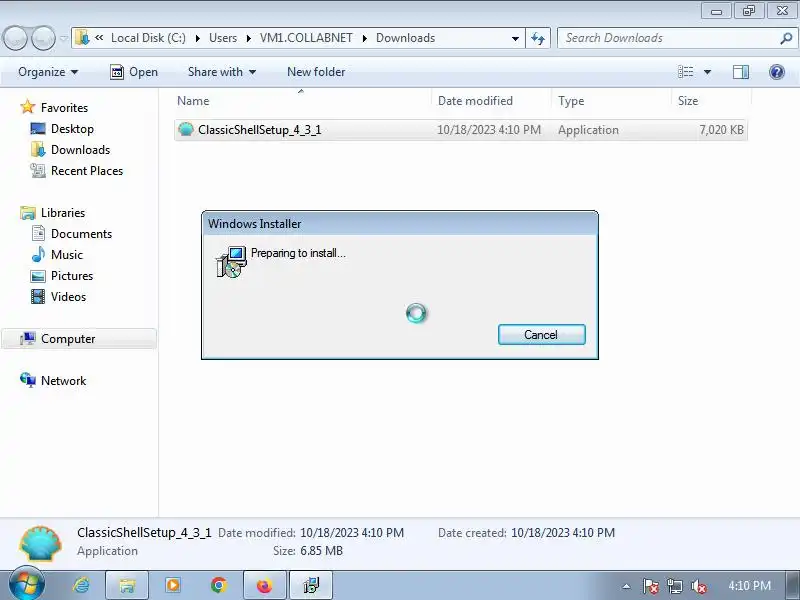The height and width of the screenshot is (600, 800).
Task: Click the Show desktop button
Action: pyautogui.click(x=793, y=585)
